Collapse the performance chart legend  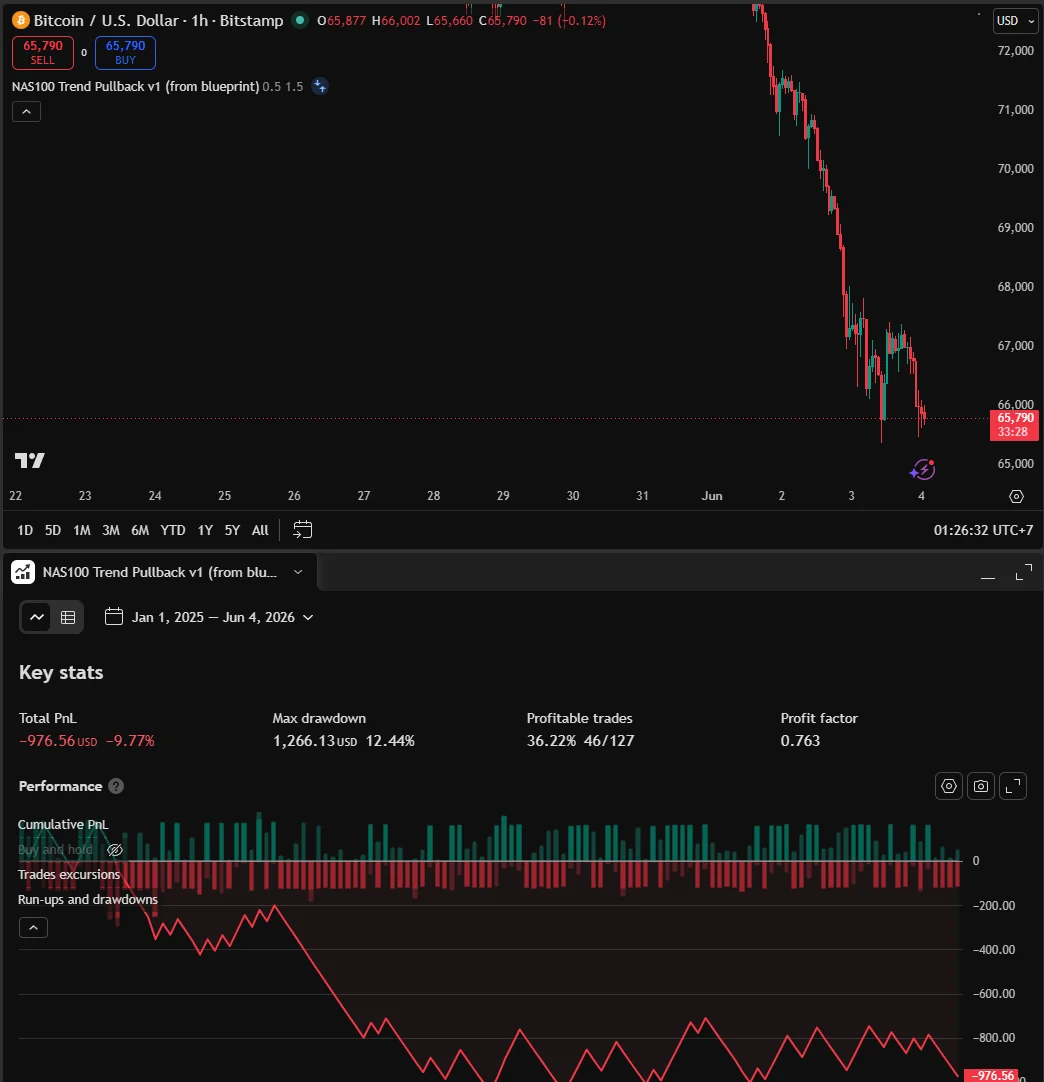[x=33, y=927]
